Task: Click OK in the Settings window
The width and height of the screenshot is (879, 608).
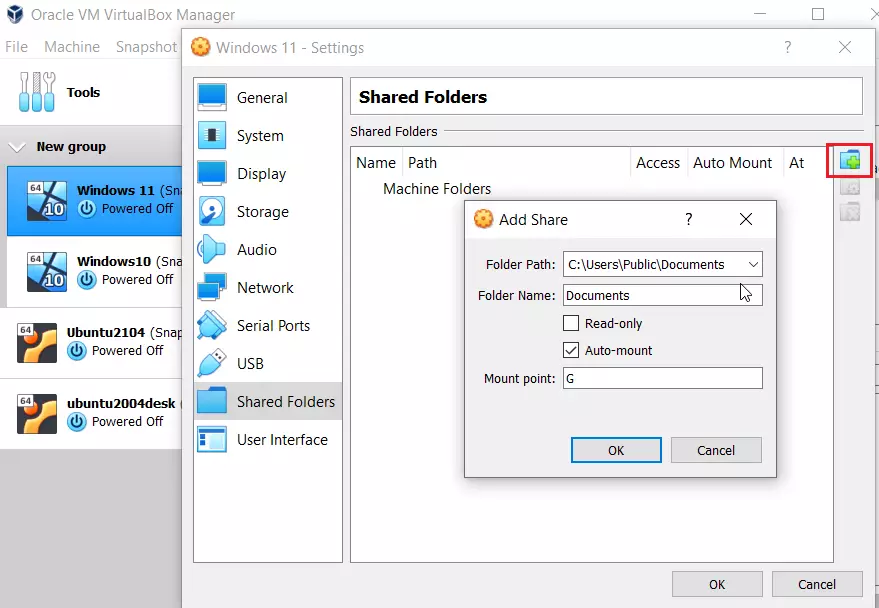Action: coord(717,584)
